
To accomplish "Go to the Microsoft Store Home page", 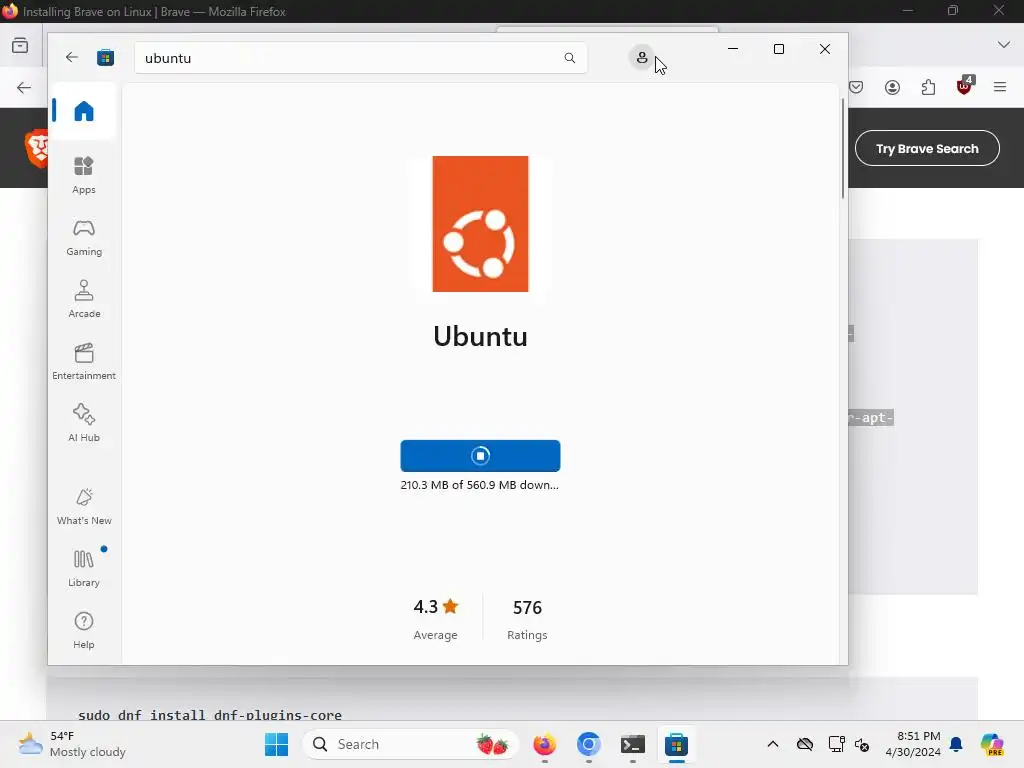I will tap(84, 111).
